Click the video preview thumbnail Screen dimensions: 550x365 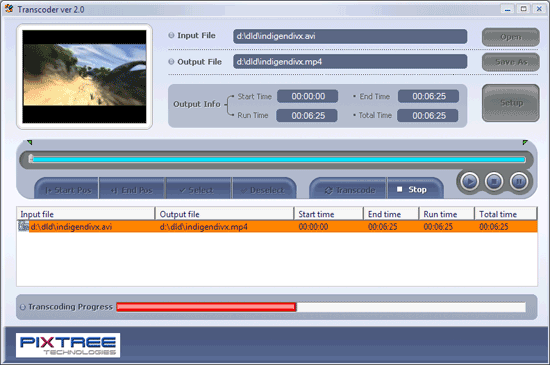tap(84, 76)
